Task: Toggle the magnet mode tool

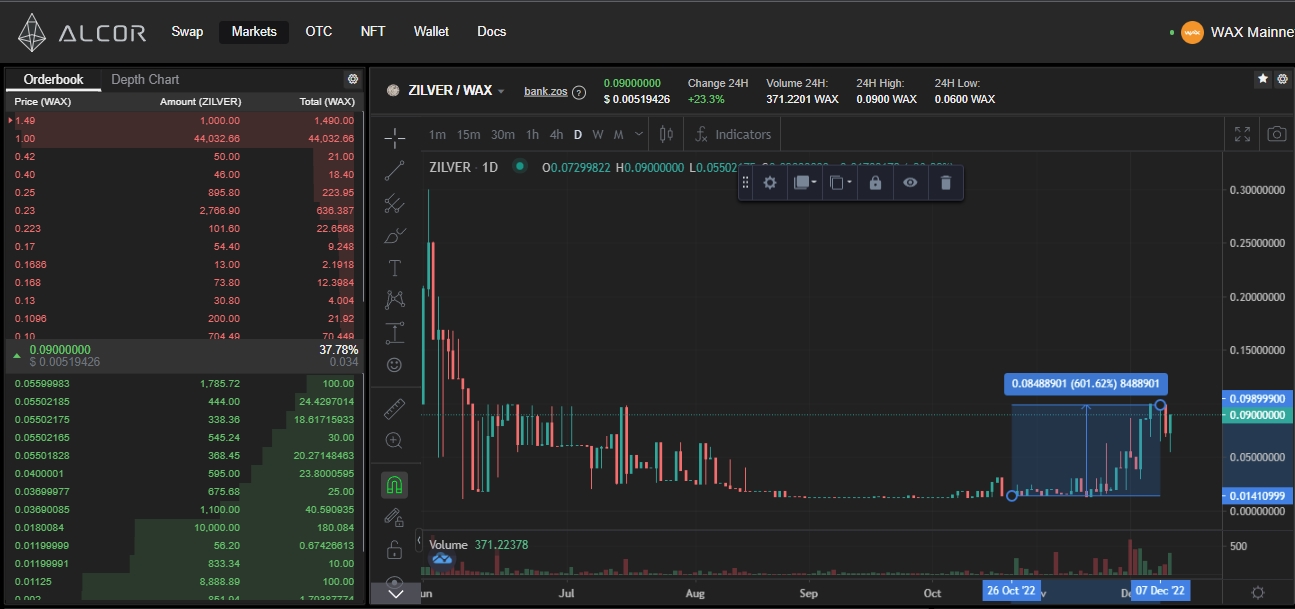Action: pos(395,486)
